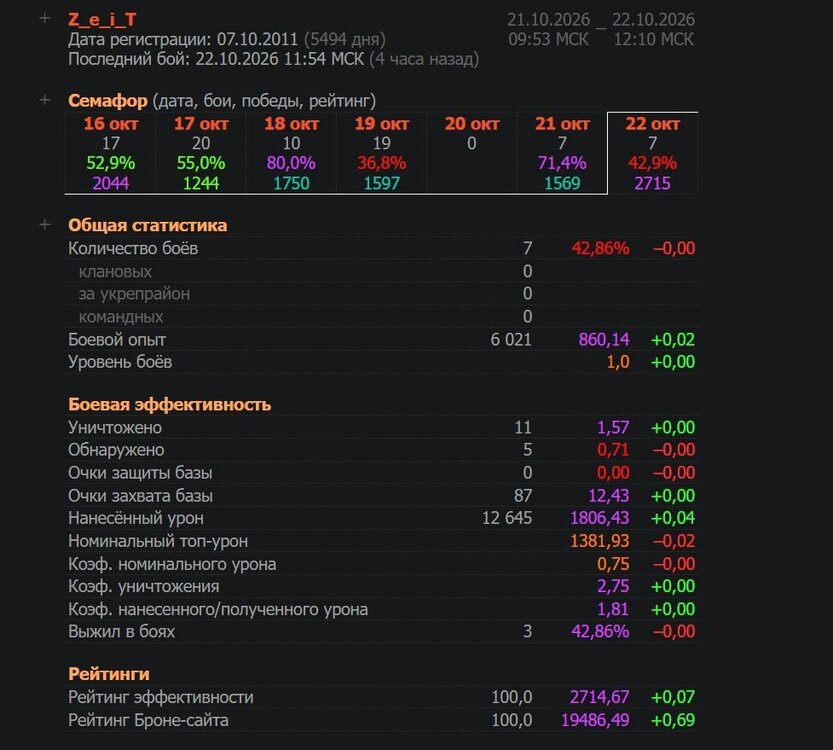Click the Боевая эффективность heading

tap(169, 404)
